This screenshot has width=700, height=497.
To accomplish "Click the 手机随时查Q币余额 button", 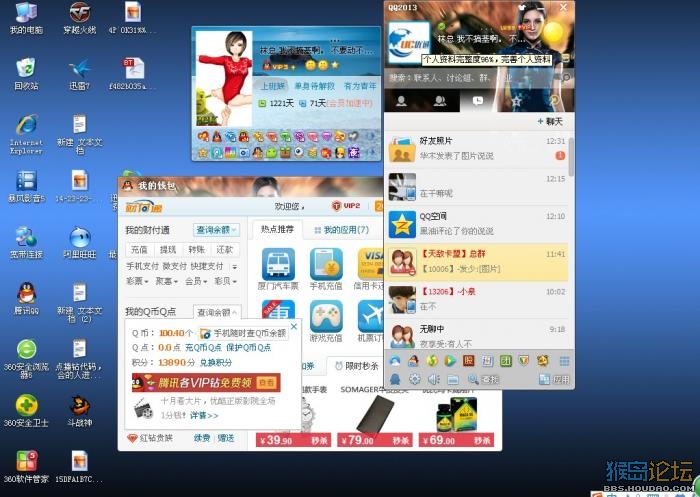I will pos(244,333).
